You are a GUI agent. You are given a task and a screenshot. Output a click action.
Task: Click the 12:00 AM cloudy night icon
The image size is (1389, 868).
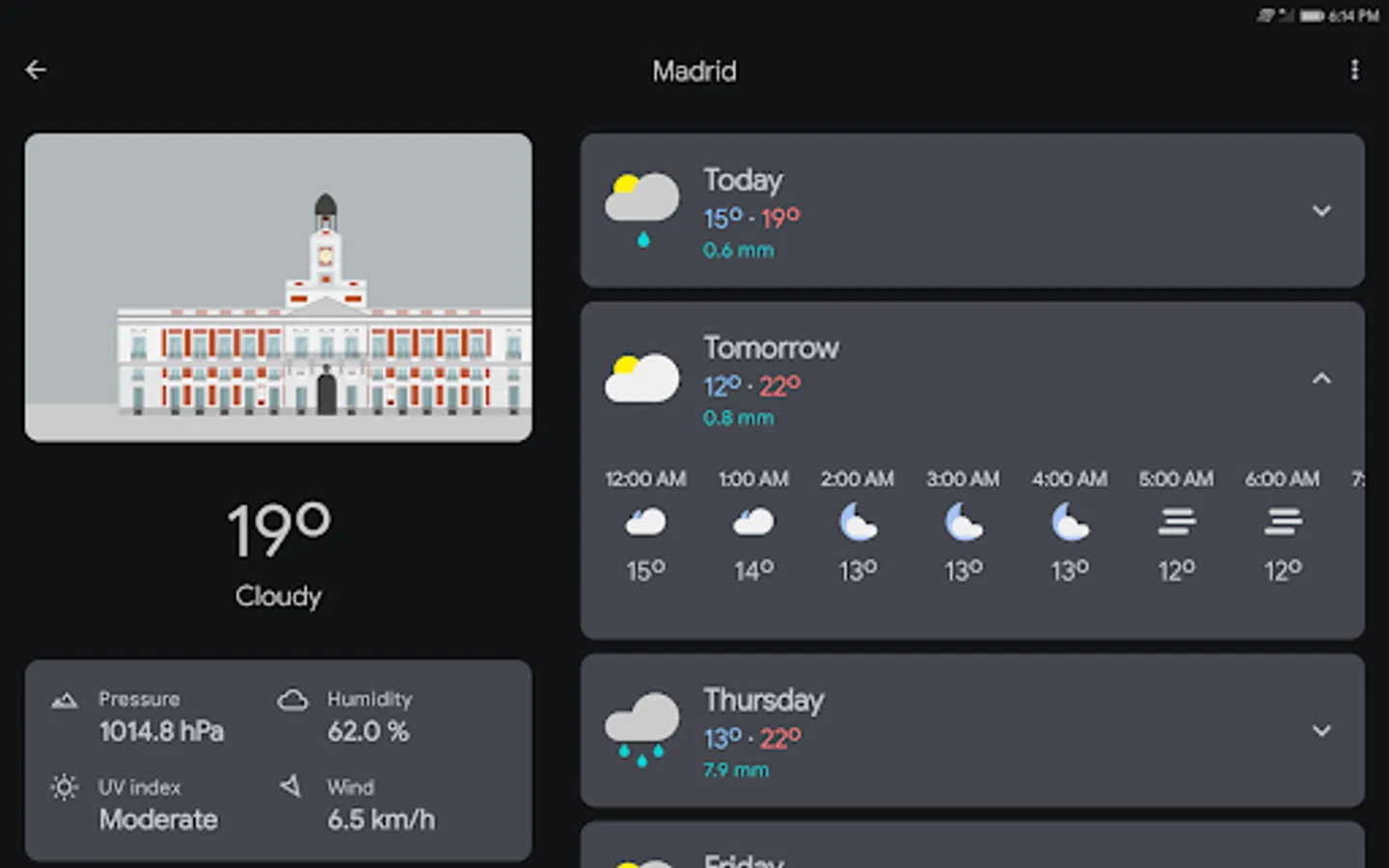pyautogui.click(x=645, y=522)
